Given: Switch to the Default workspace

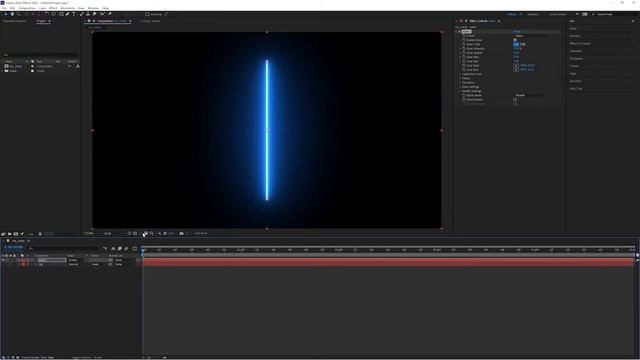Looking at the screenshot, I should (x=512, y=14).
